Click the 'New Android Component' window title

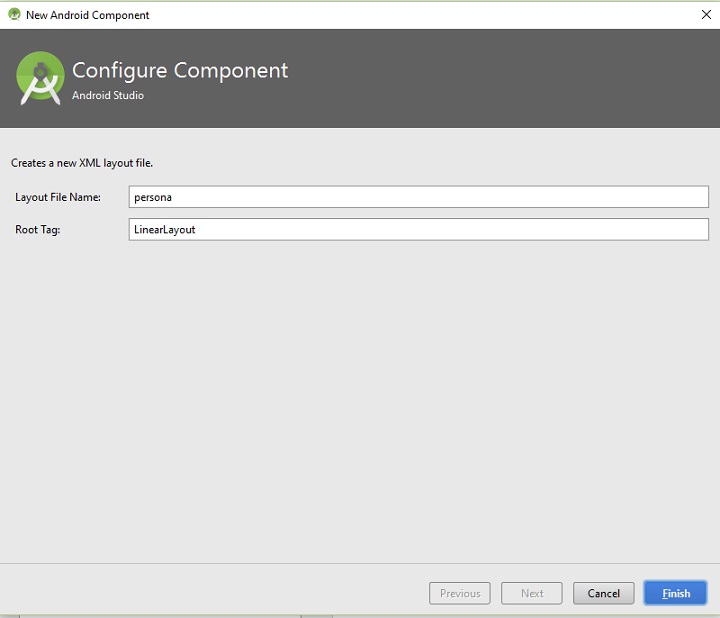coord(88,15)
